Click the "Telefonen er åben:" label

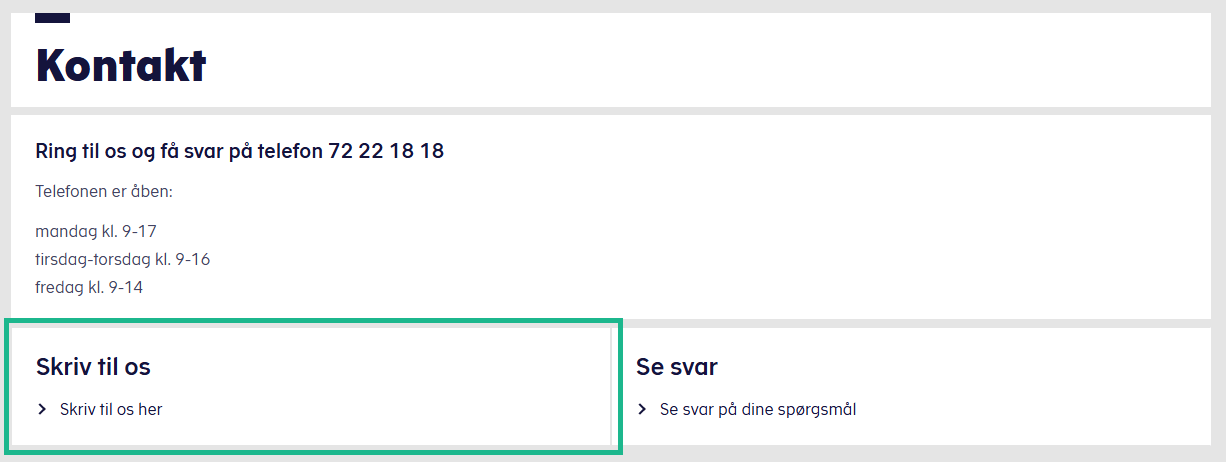point(104,191)
